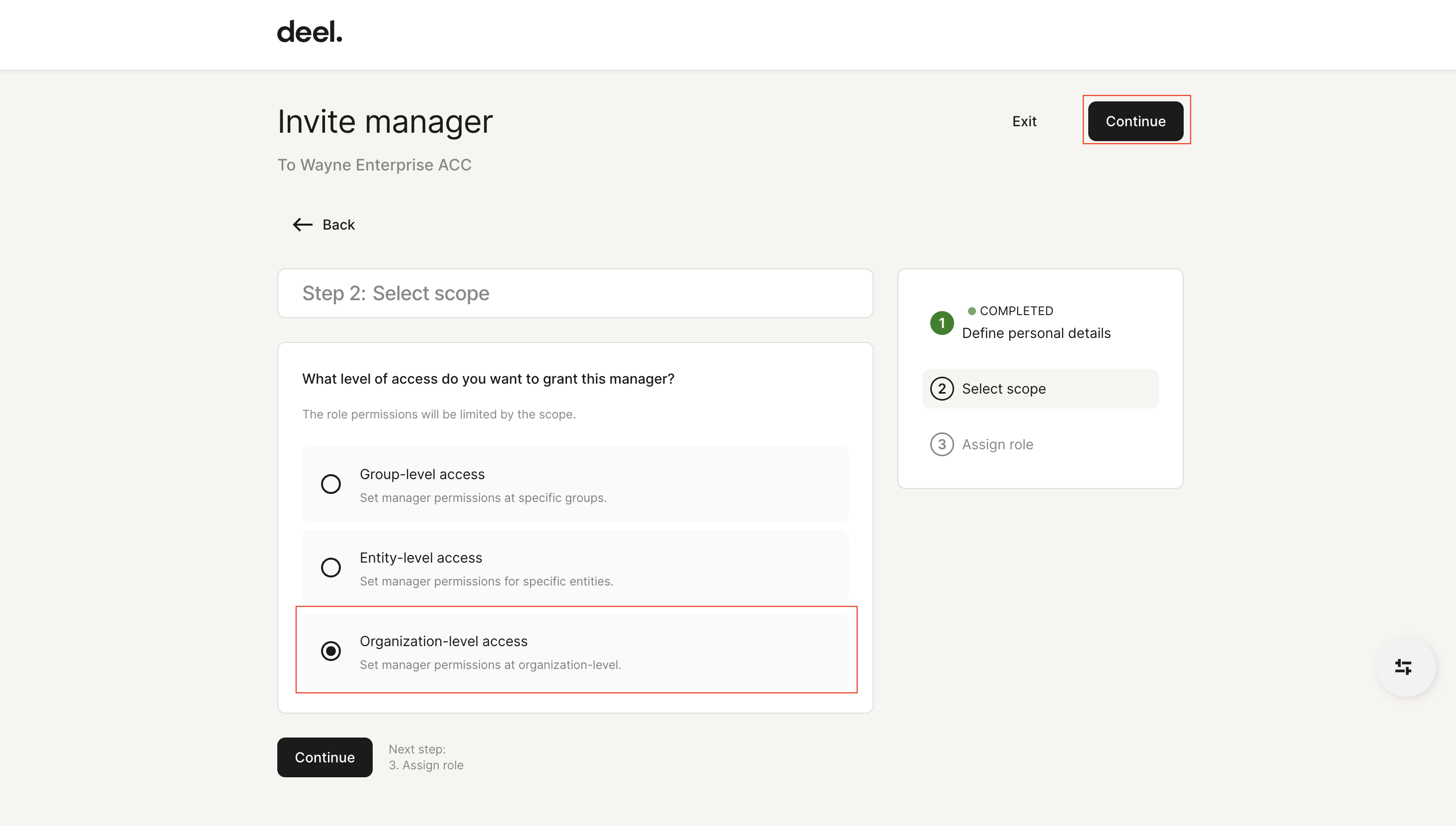Open the Define personal details completed step
This screenshot has width=1456, height=826.
(1036, 333)
